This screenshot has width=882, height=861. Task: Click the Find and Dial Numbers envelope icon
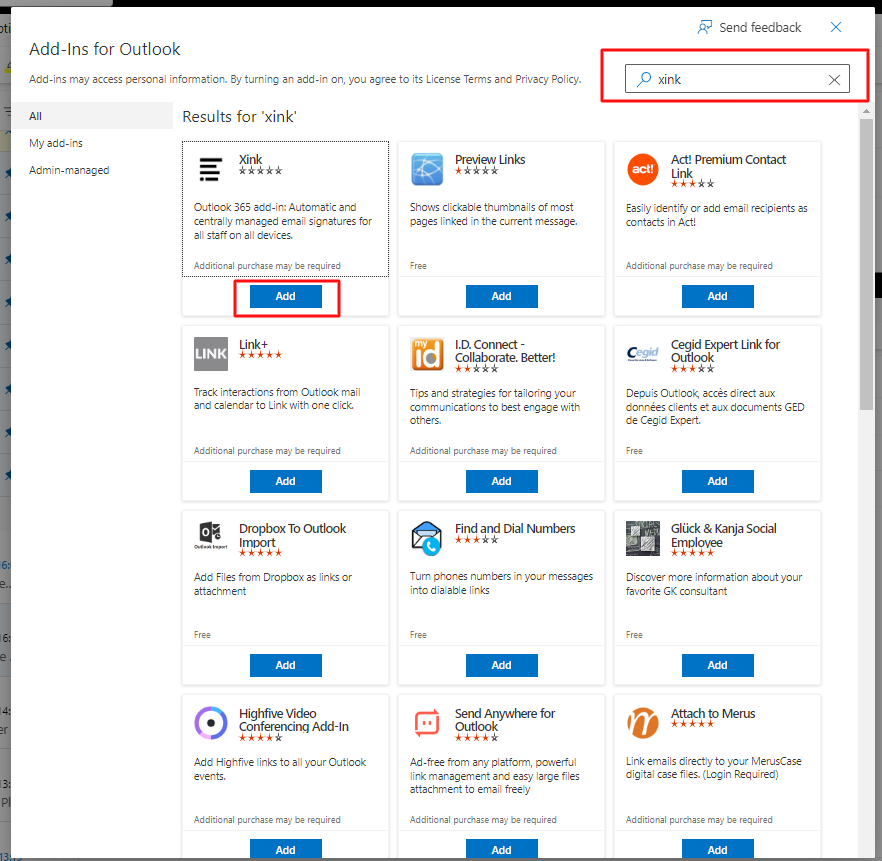[x=427, y=538]
